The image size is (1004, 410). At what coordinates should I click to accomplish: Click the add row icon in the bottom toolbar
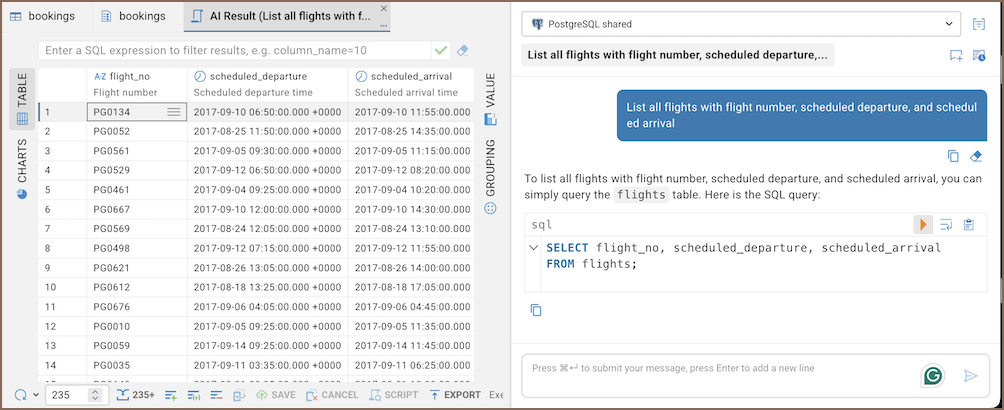click(x=170, y=395)
